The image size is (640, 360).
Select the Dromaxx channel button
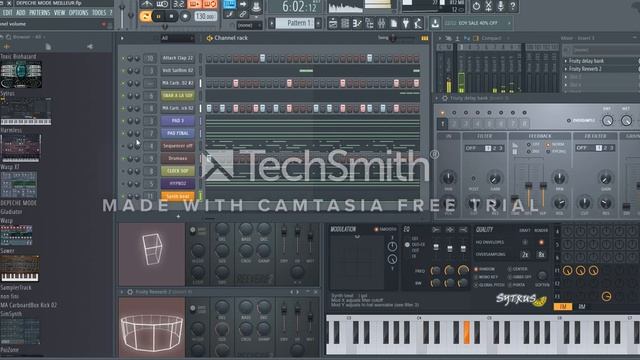click(178, 158)
